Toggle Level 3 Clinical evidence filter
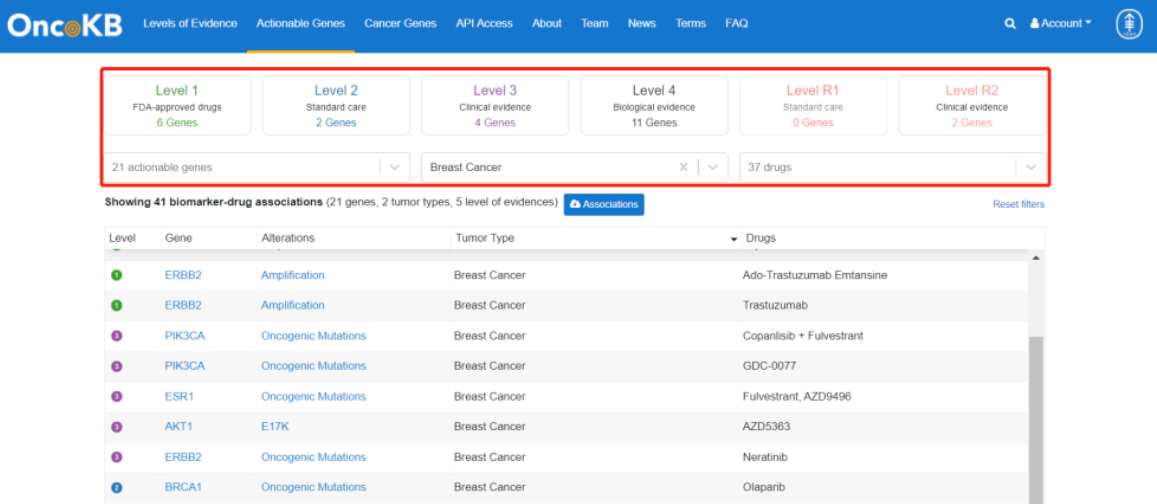Screen dimensions: 1157x504 click(x=495, y=105)
